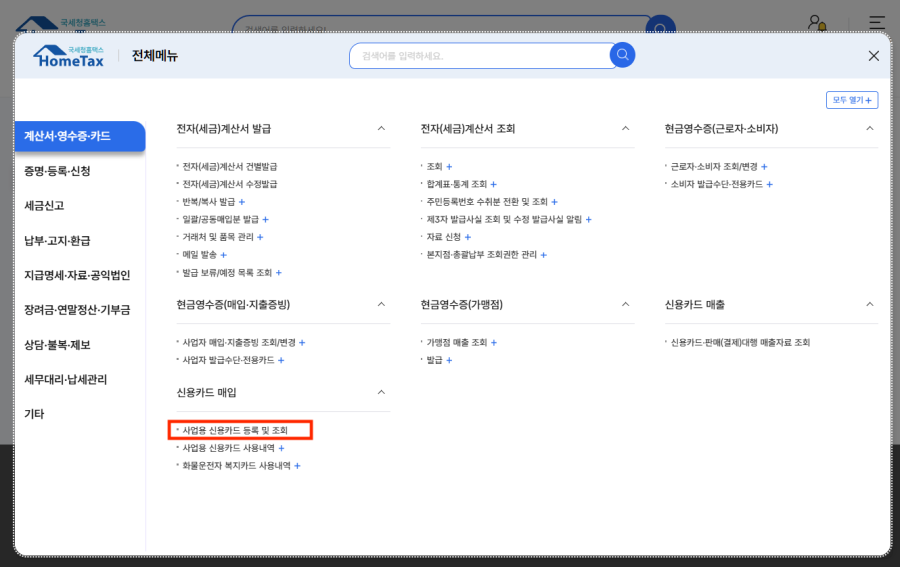900x567 pixels.
Task: Open the 증명·등록·신청 menu category
Action: (x=57, y=171)
